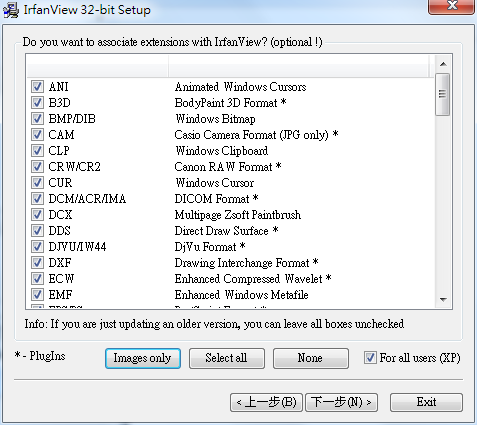
Task: Close the IrfanView Setup window
Action: [452, 6]
